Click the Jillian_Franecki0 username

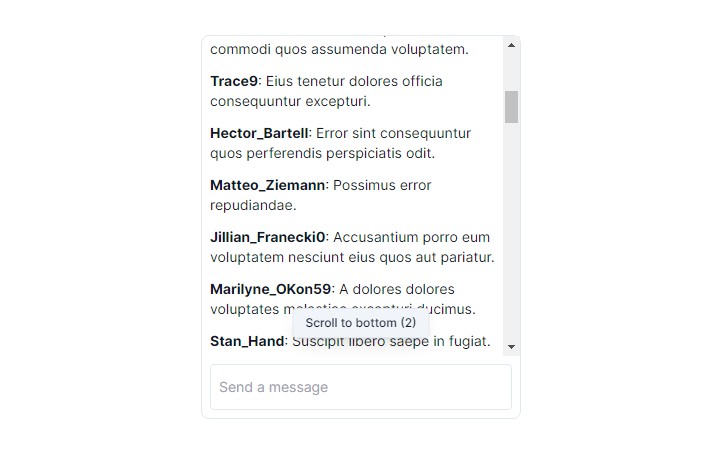pos(268,237)
